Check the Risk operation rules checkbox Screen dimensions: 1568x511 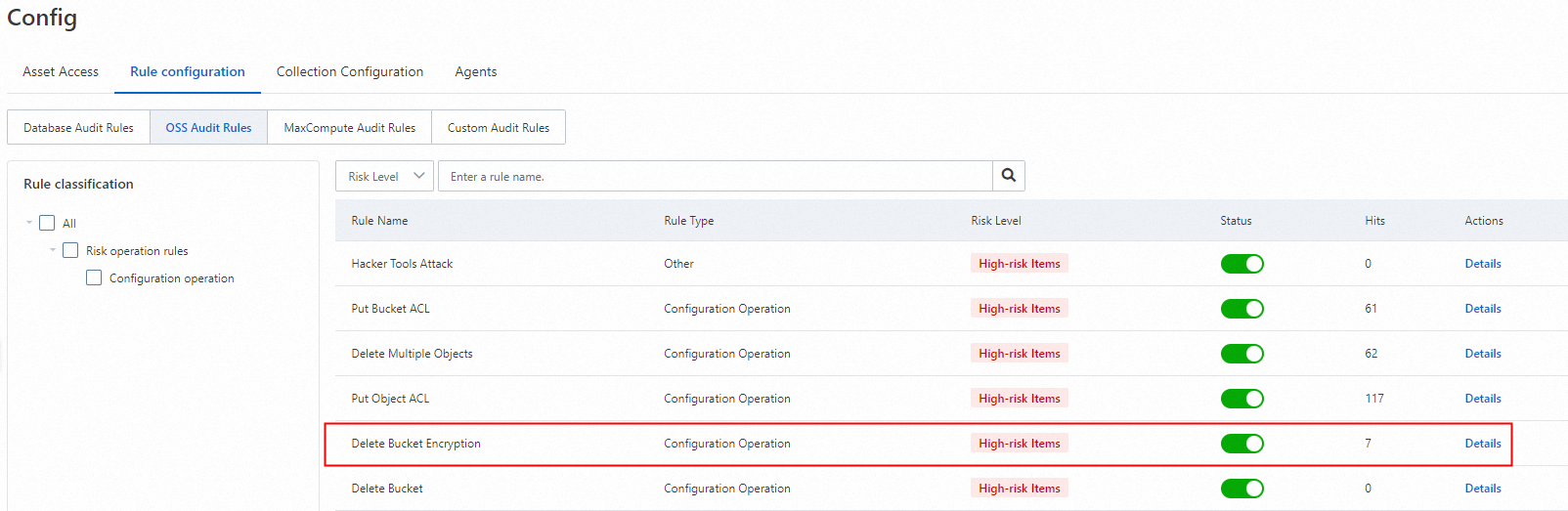(x=70, y=250)
